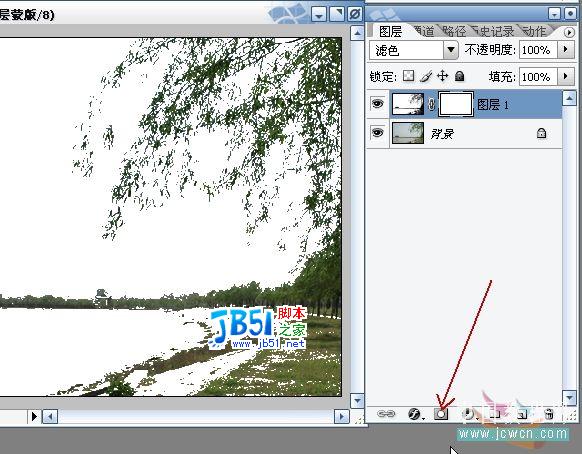Viewport: 582px width, 454px height.
Task: Click document vertical scroll down arrow
Action: point(357,401)
